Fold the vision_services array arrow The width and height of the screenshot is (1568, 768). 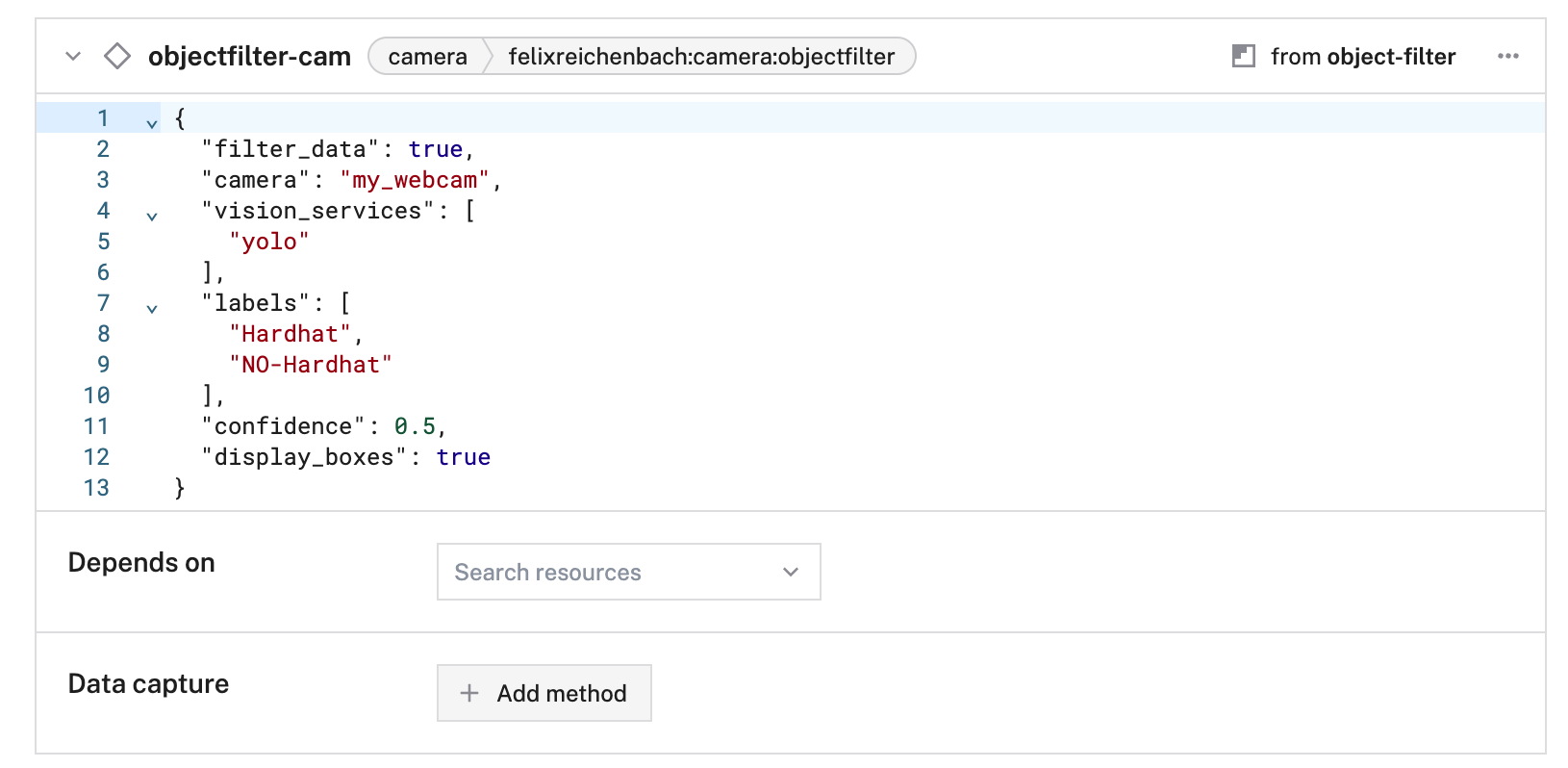pyautogui.click(x=152, y=216)
